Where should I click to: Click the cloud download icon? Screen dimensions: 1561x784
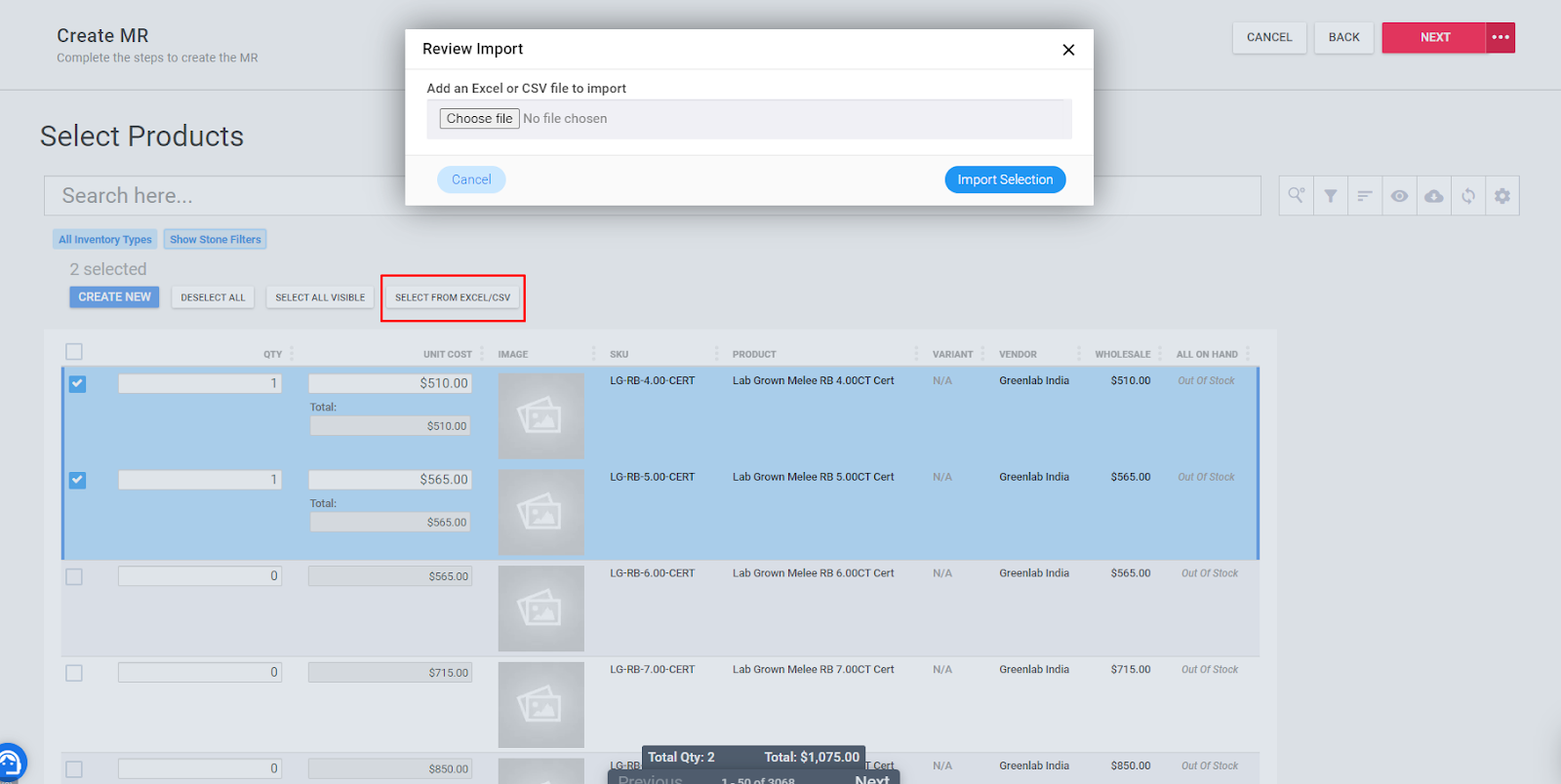click(x=1433, y=196)
